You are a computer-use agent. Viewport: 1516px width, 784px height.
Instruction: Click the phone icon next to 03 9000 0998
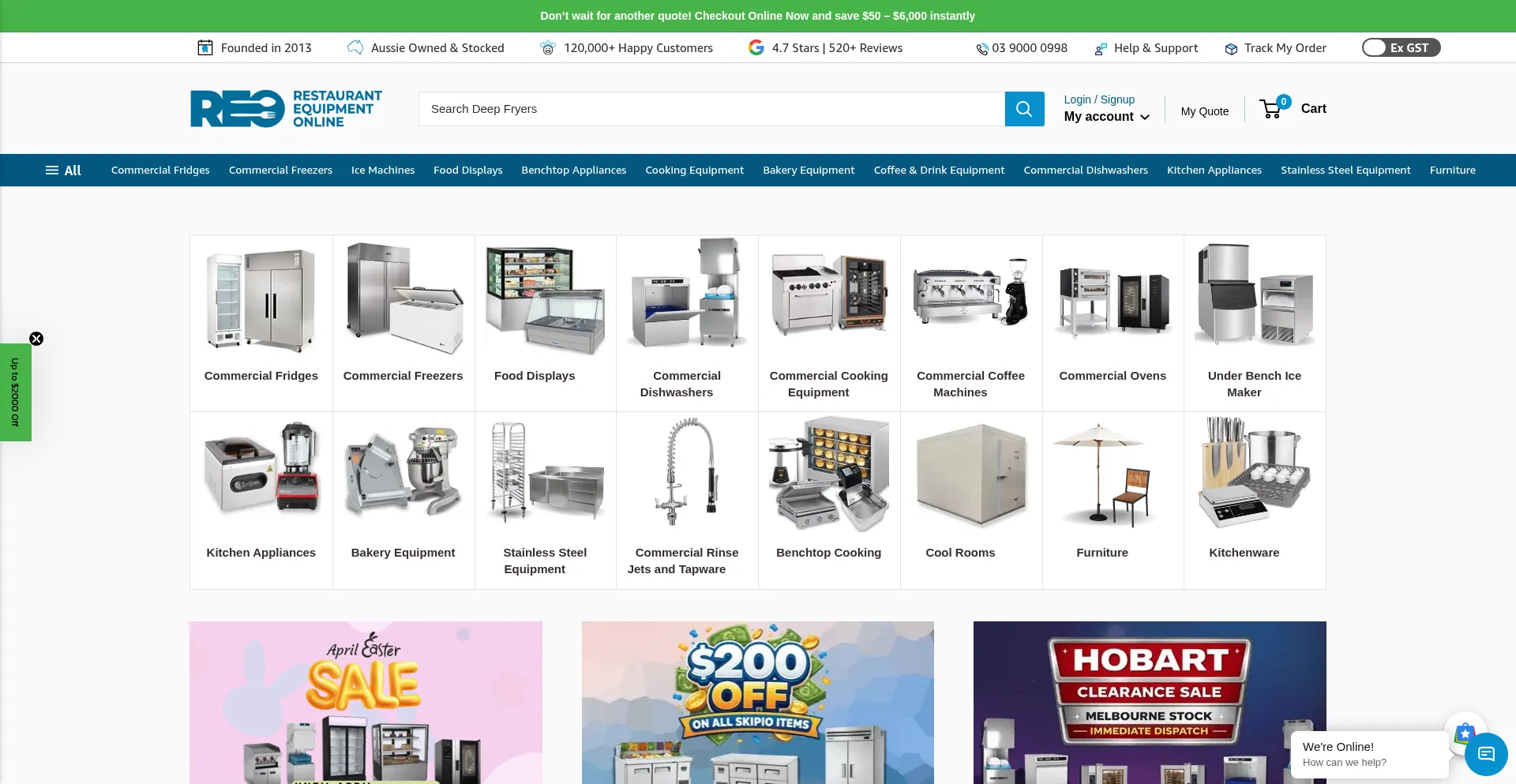point(982,49)
